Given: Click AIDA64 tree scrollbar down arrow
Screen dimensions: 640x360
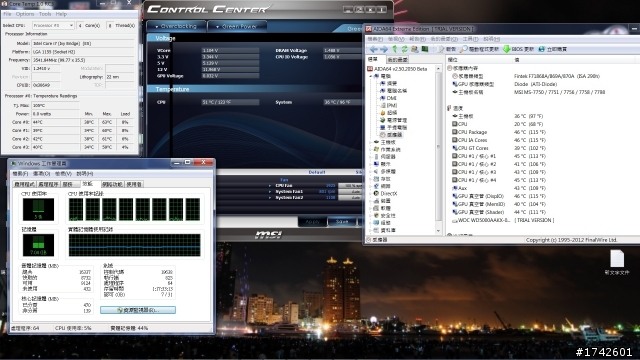Looking at the screenshot, I should tap(438, 231).
